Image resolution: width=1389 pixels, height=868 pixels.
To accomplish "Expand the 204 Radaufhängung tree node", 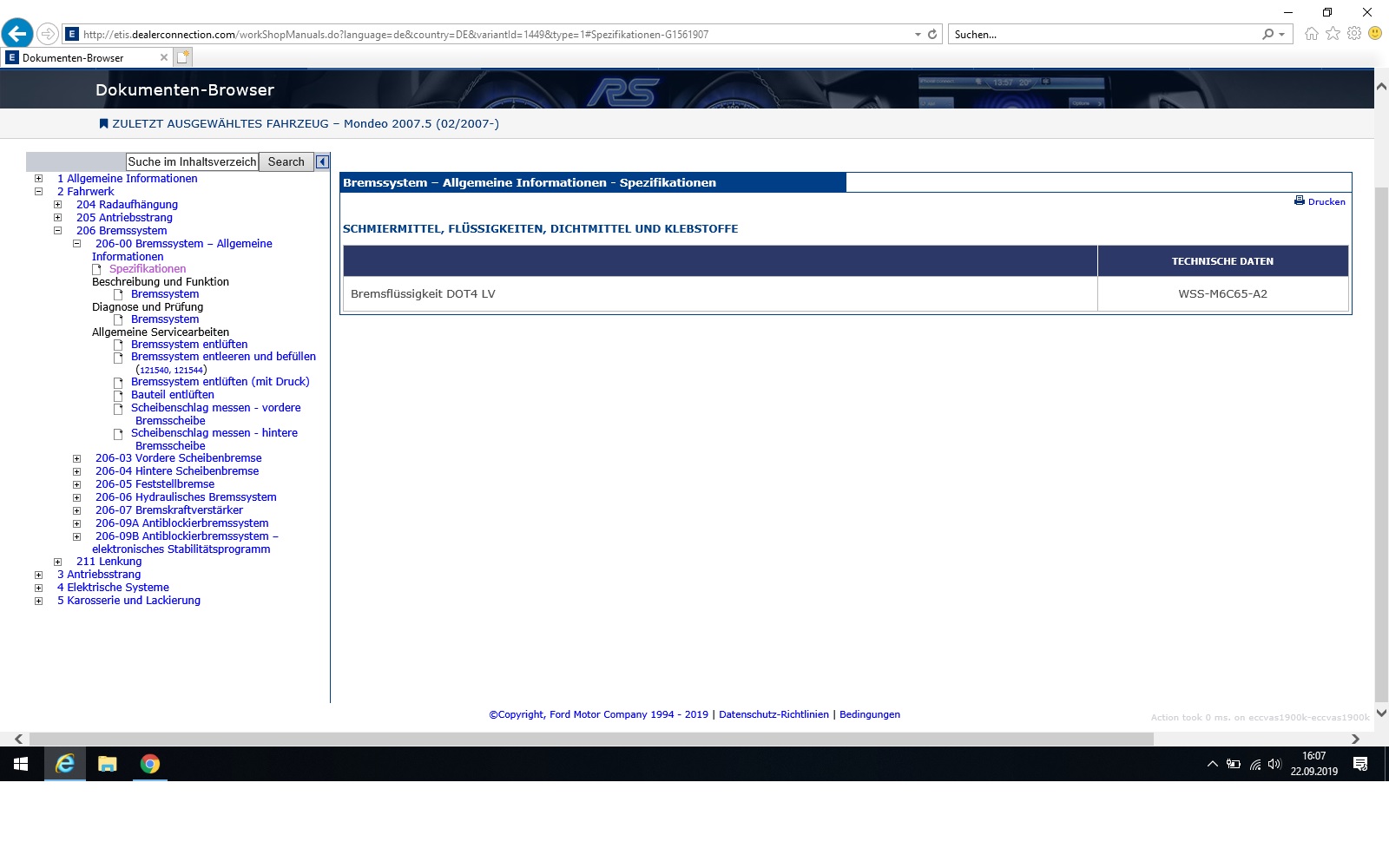I will click(57, 205).
